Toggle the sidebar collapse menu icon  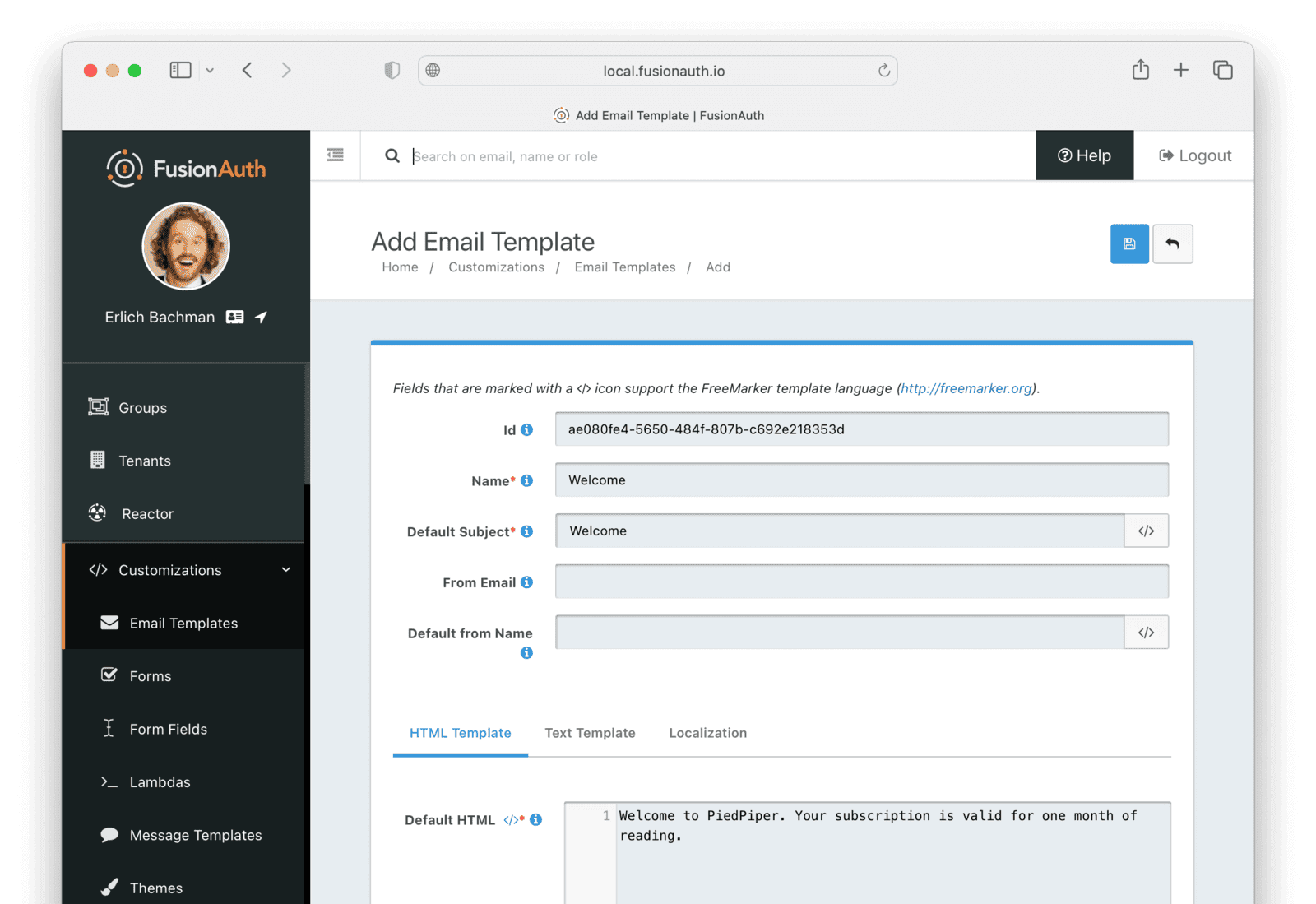click(335, 155)
